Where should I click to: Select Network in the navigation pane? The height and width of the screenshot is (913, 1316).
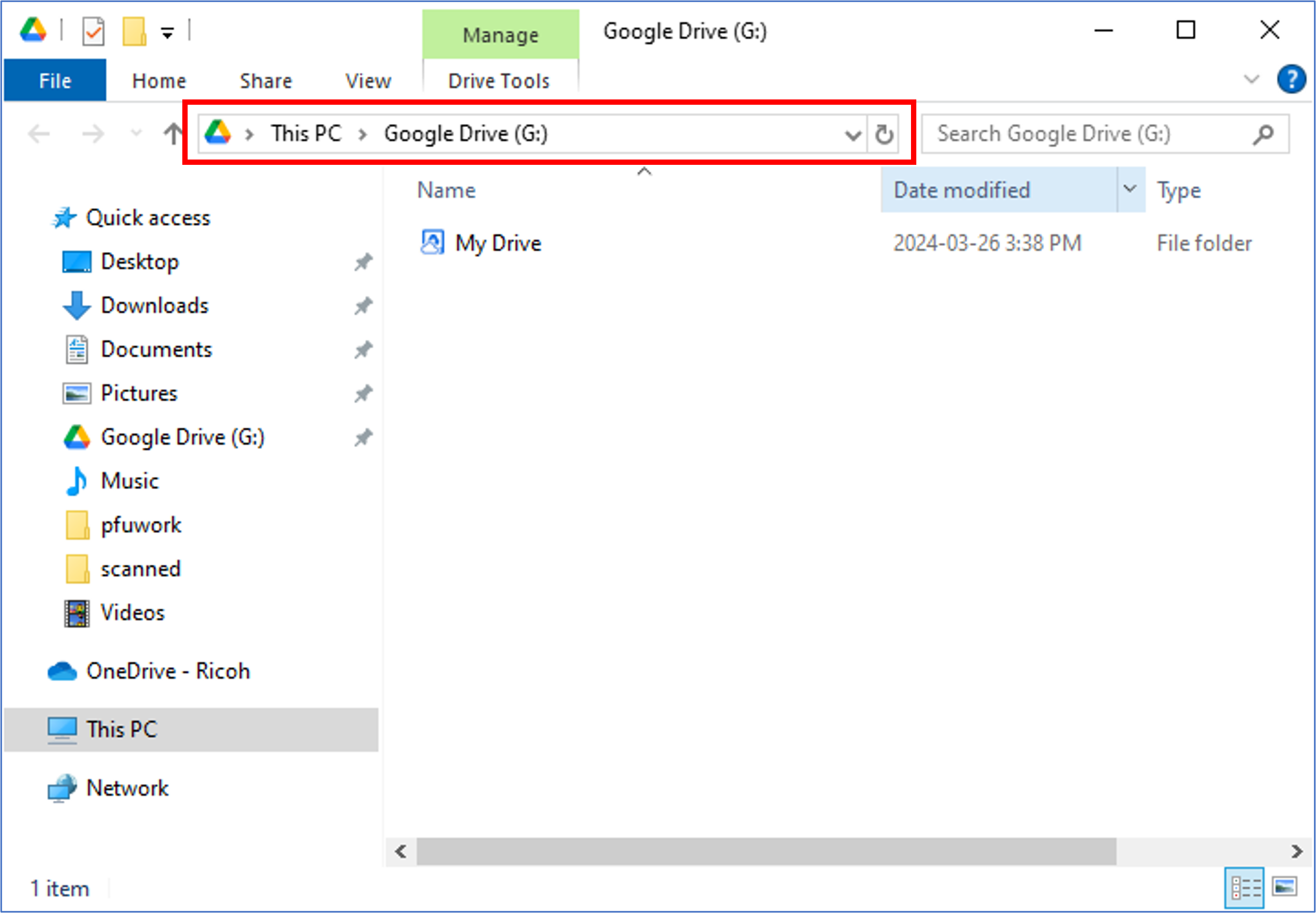point(127,788)
